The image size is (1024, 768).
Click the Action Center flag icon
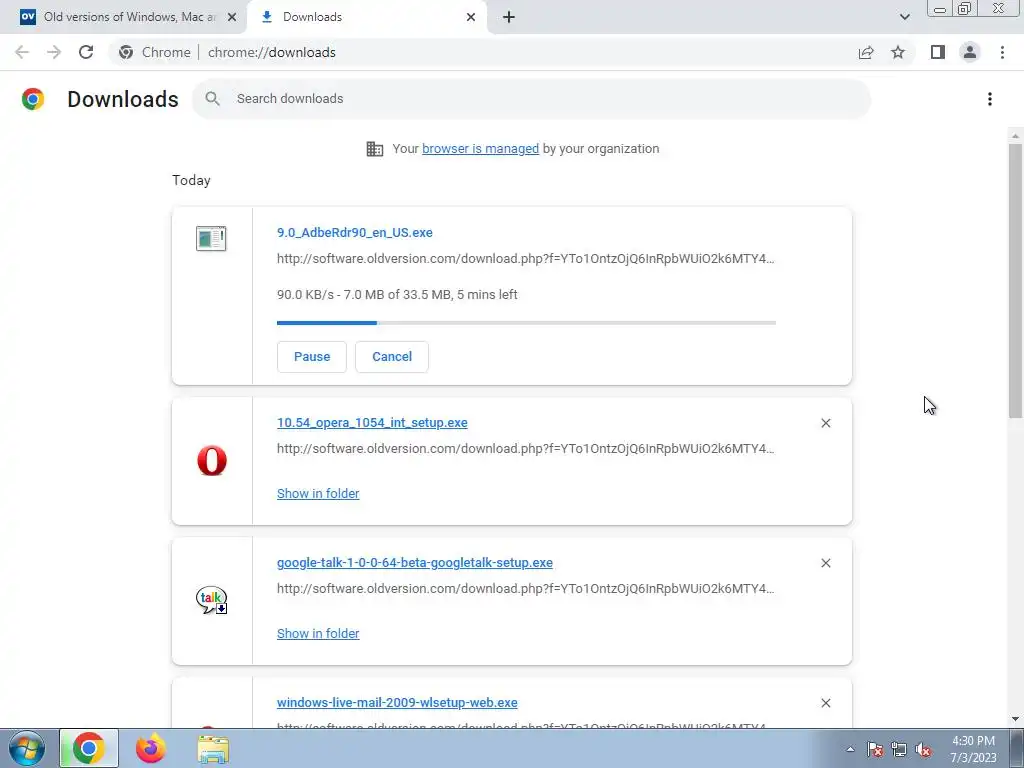click(x=874, y=749)
